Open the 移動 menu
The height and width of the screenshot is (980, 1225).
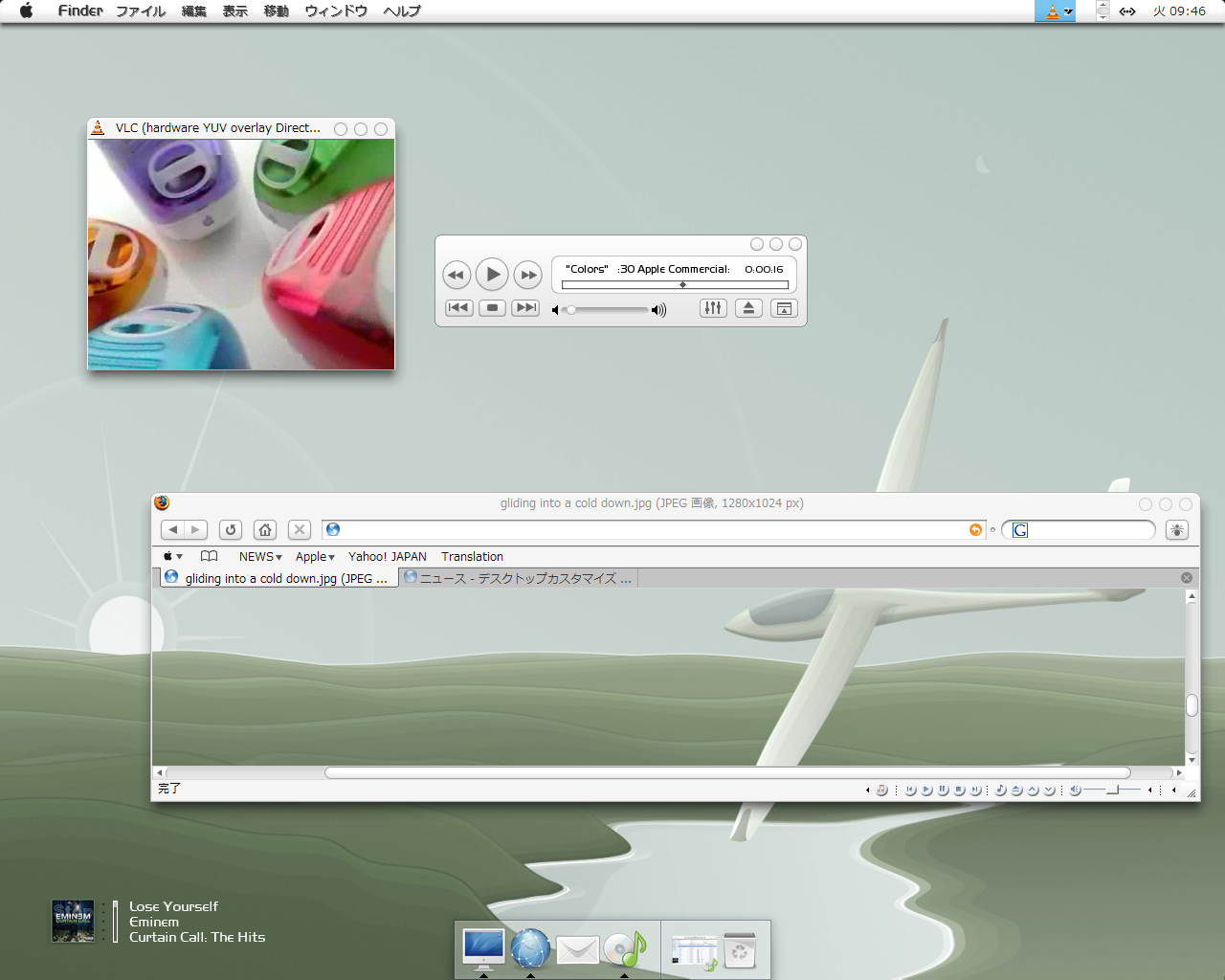coord(277,11)
